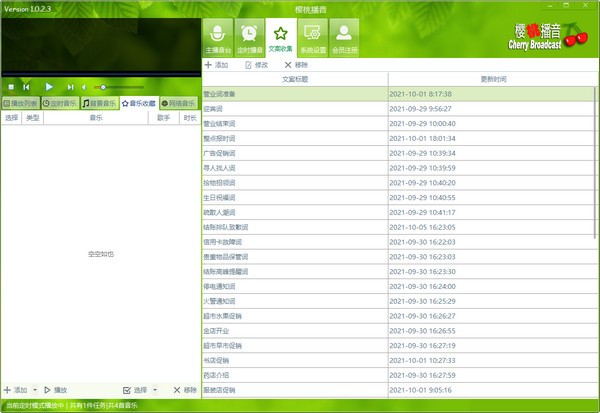Select the 整点报时词 row

click(x=399, y=139)
